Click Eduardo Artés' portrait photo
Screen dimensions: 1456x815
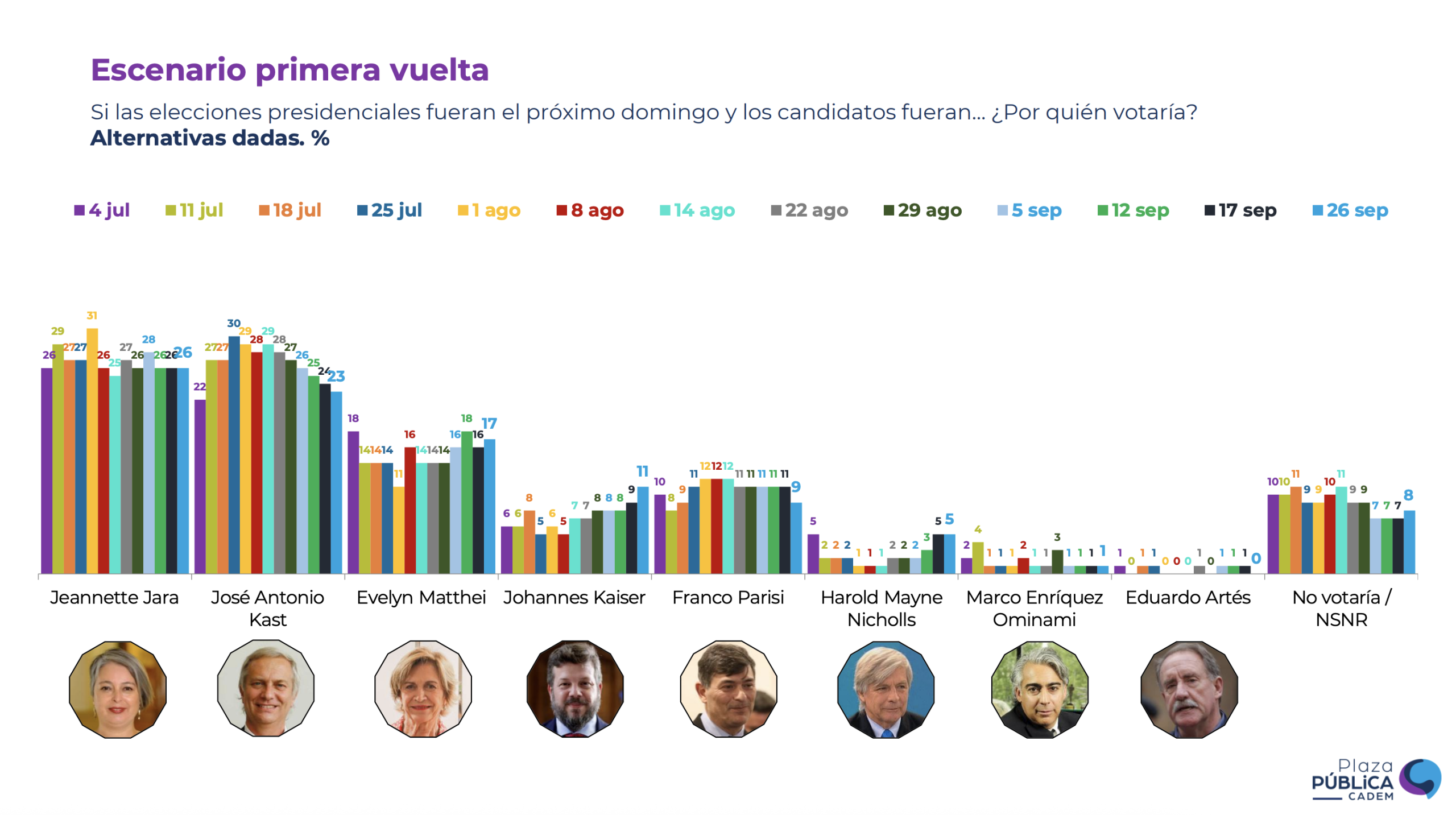pos(1188,689)
